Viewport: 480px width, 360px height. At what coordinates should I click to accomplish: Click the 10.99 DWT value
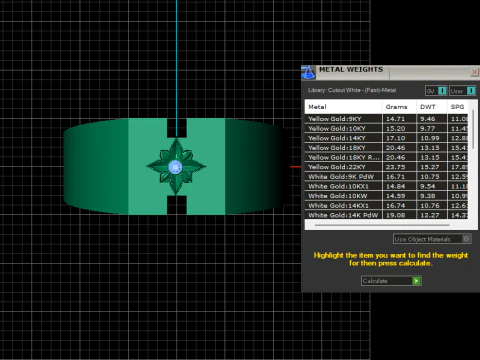click(430, 138)
